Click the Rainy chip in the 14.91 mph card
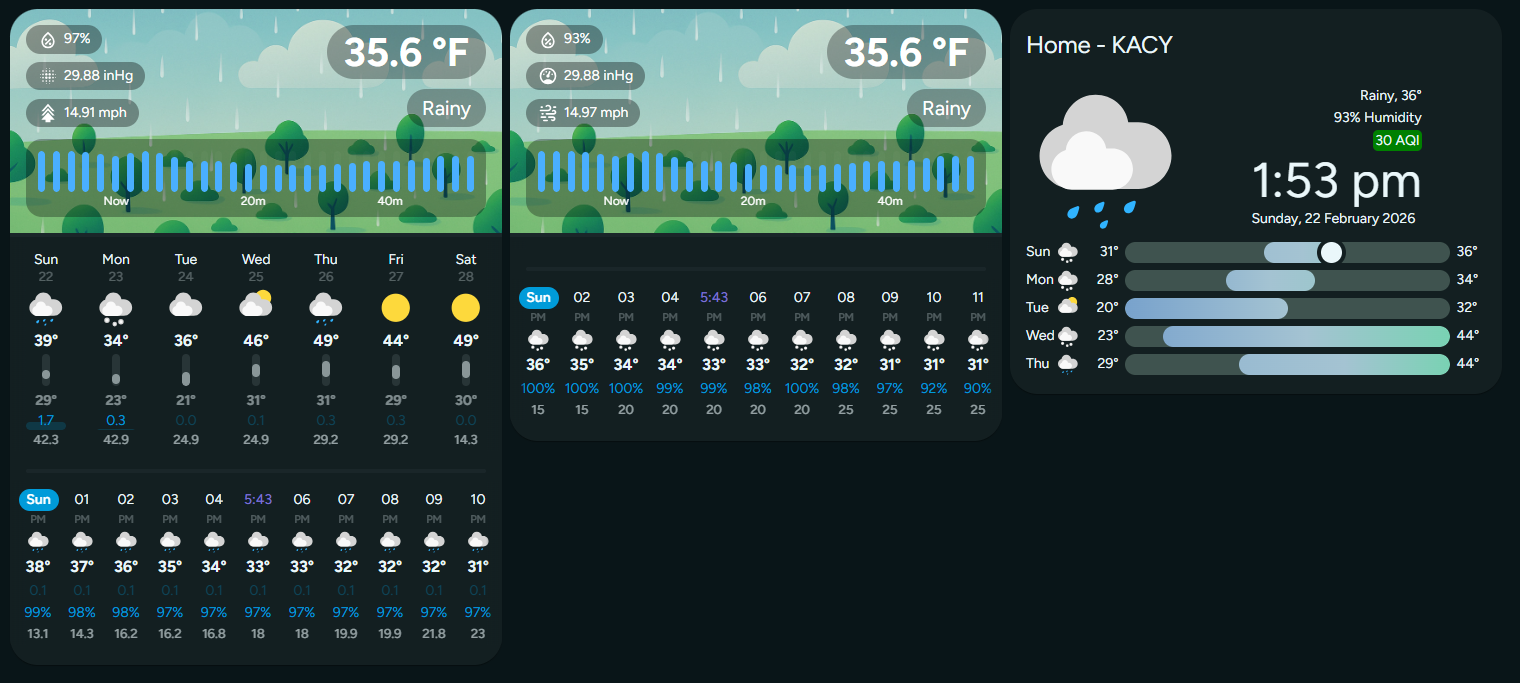Screen dimensions: 1520x683 tap(446, 108)
